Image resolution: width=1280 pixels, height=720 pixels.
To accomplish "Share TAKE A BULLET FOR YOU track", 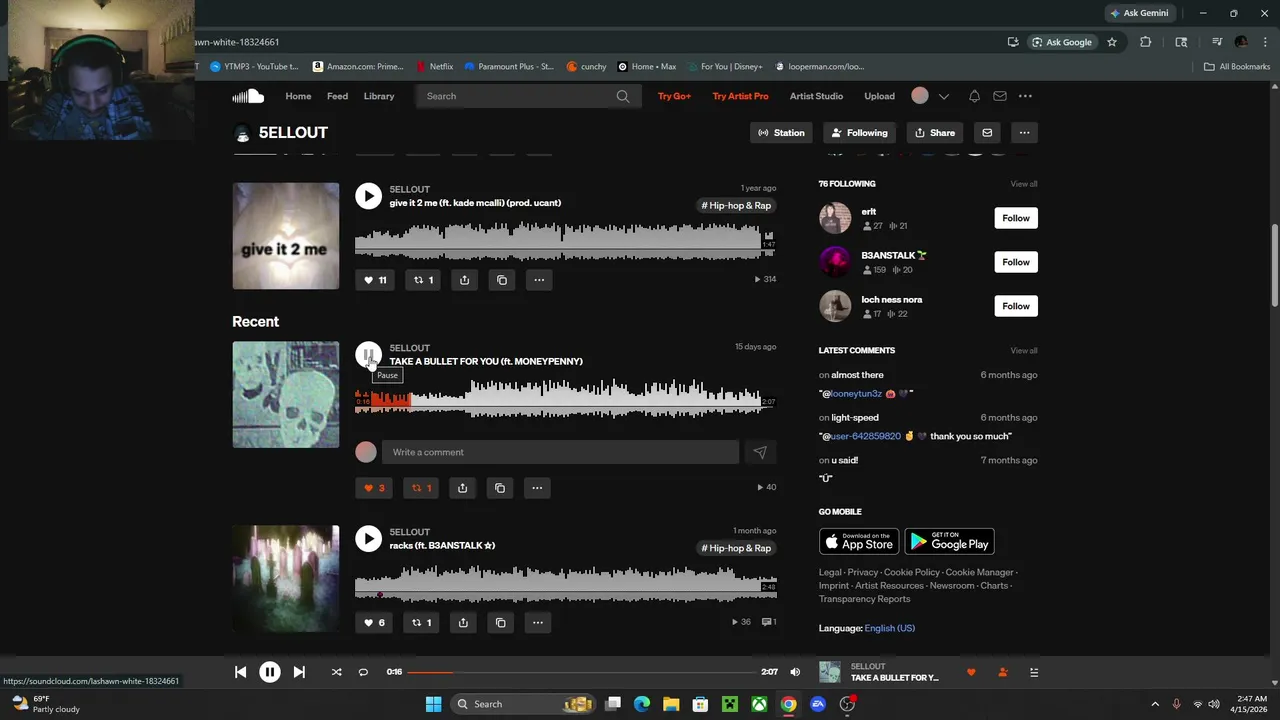I will [462, 488].
